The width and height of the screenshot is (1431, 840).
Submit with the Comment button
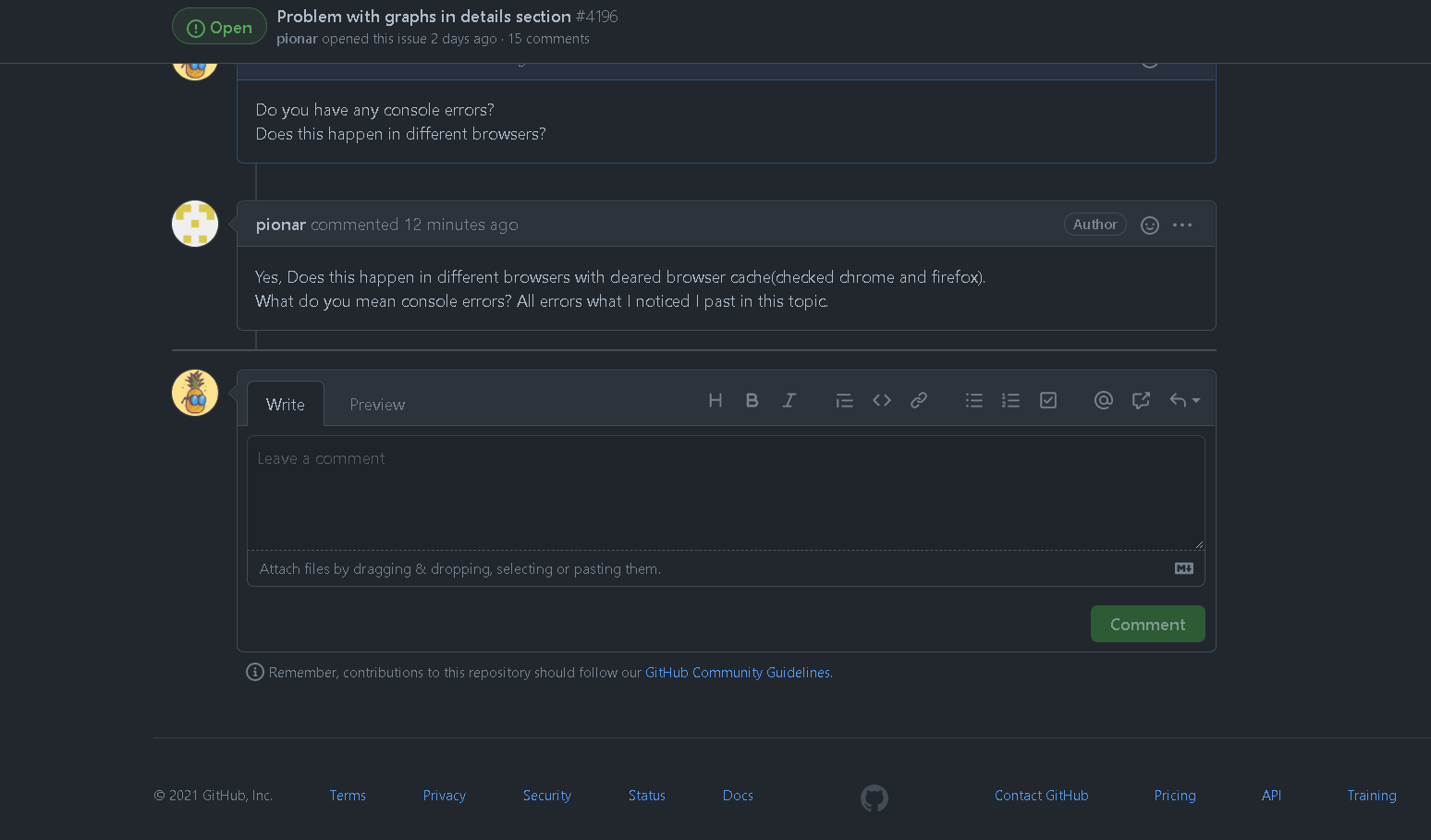1147,624
